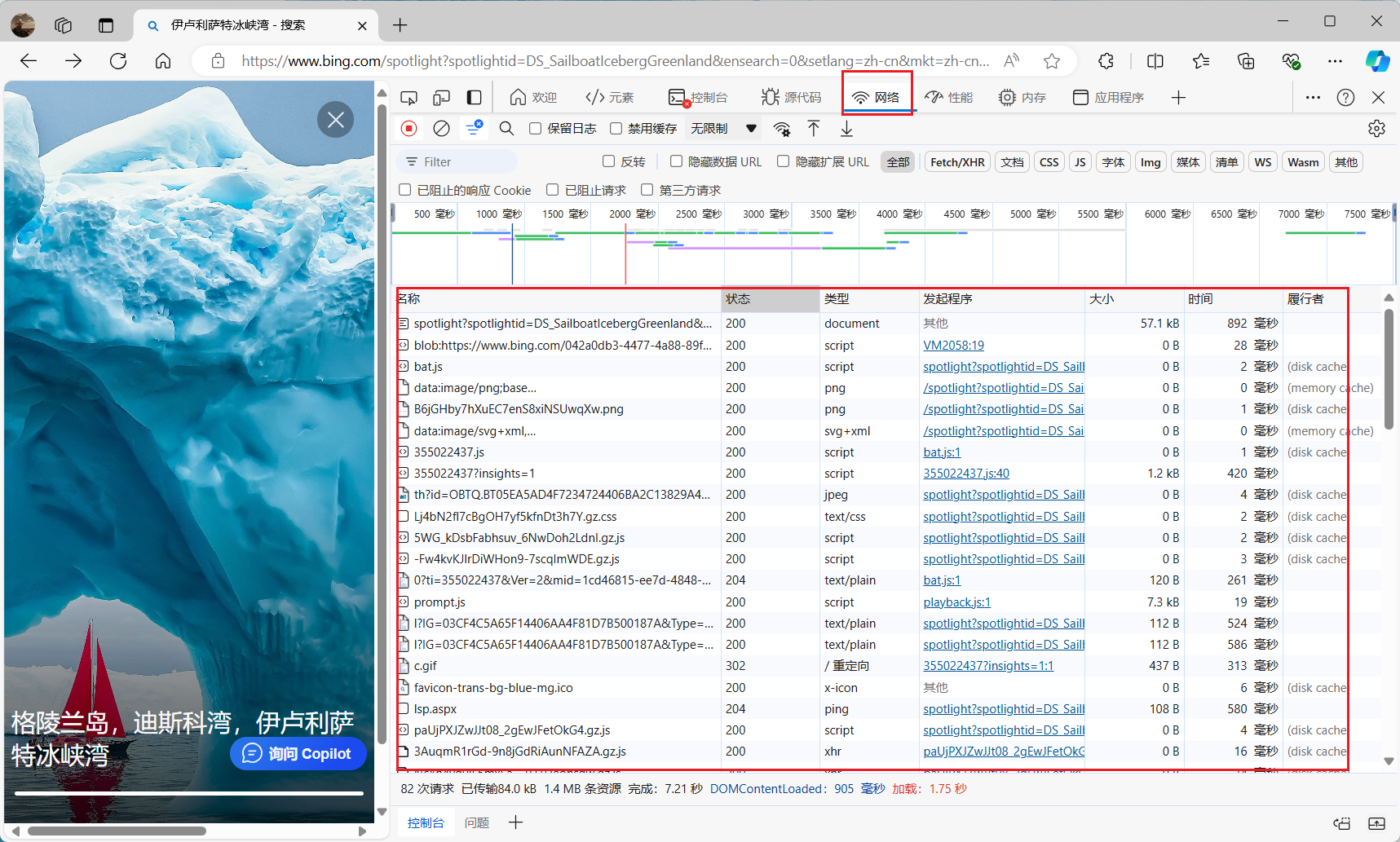Toggle device emulation icon in DevTools

pyautogui.click(x=441, y=98)
